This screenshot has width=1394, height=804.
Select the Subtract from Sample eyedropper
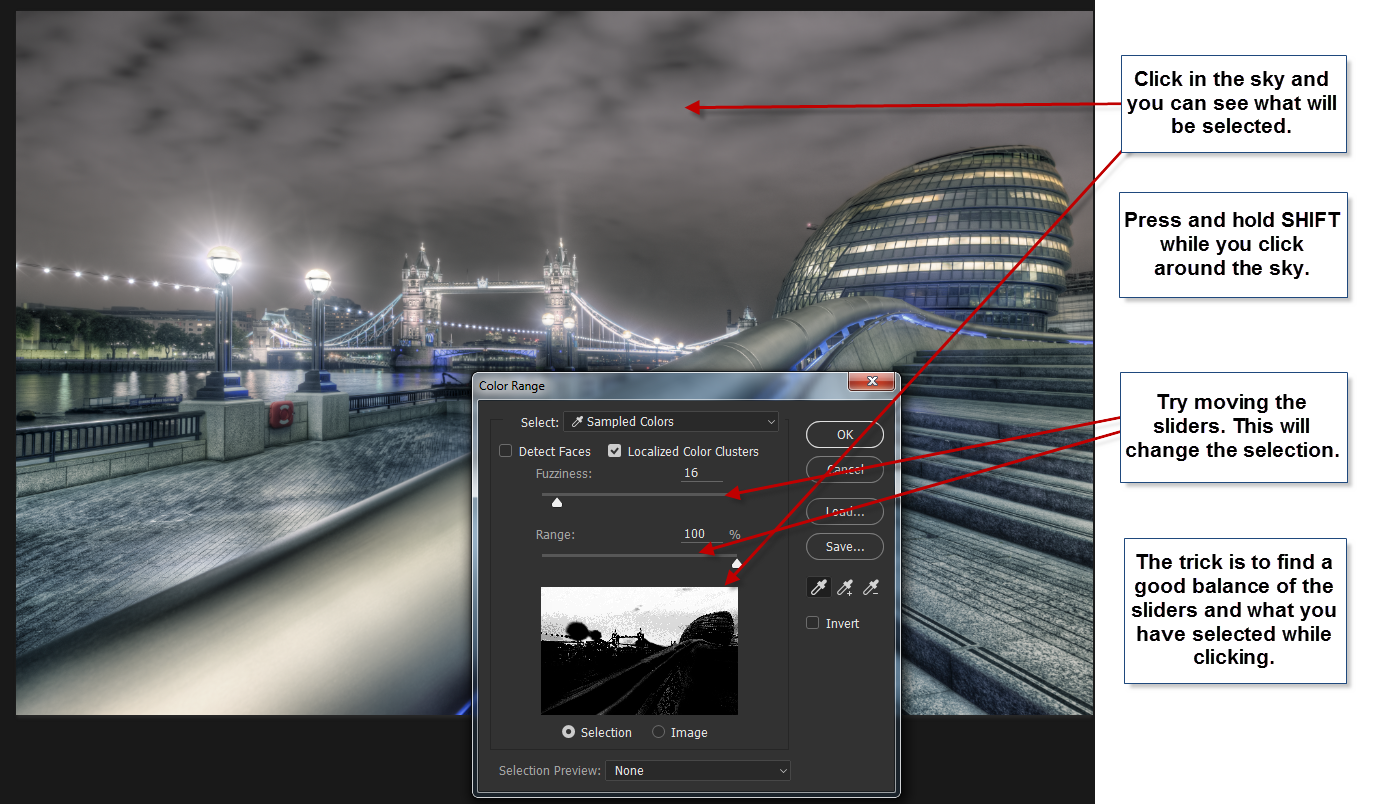pos(870,587)
